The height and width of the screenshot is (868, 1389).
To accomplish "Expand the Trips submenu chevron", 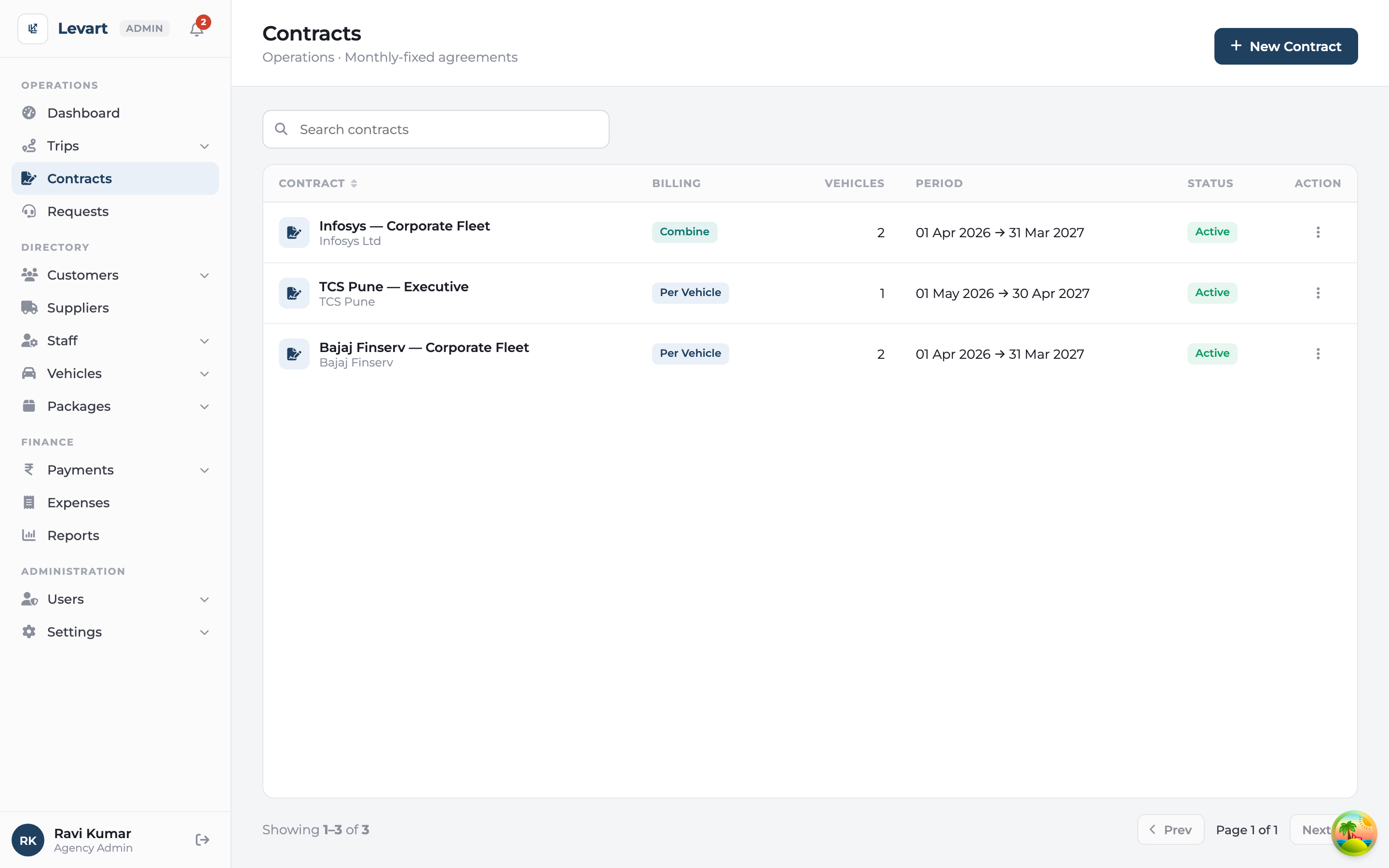I will (x=204, y=146).
